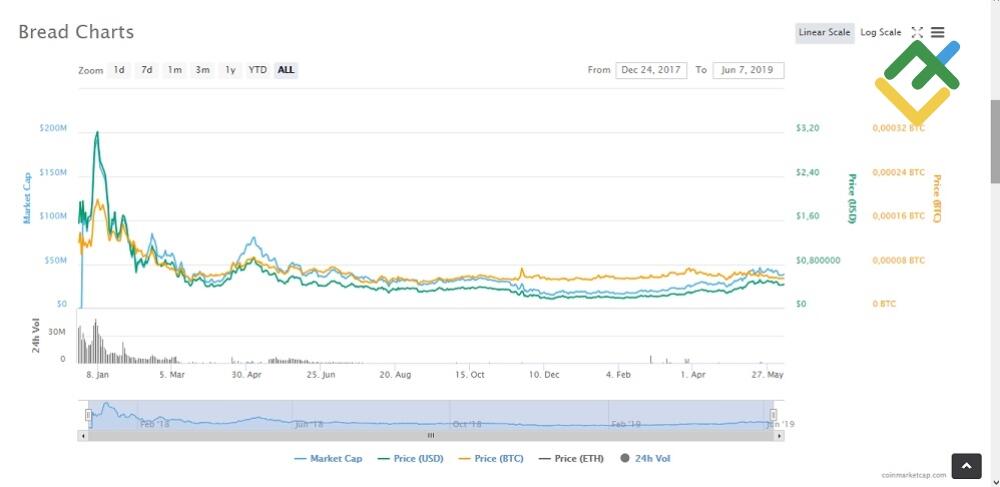
Task: Set zoom to 1y
Action: click(x=230, y=70)
